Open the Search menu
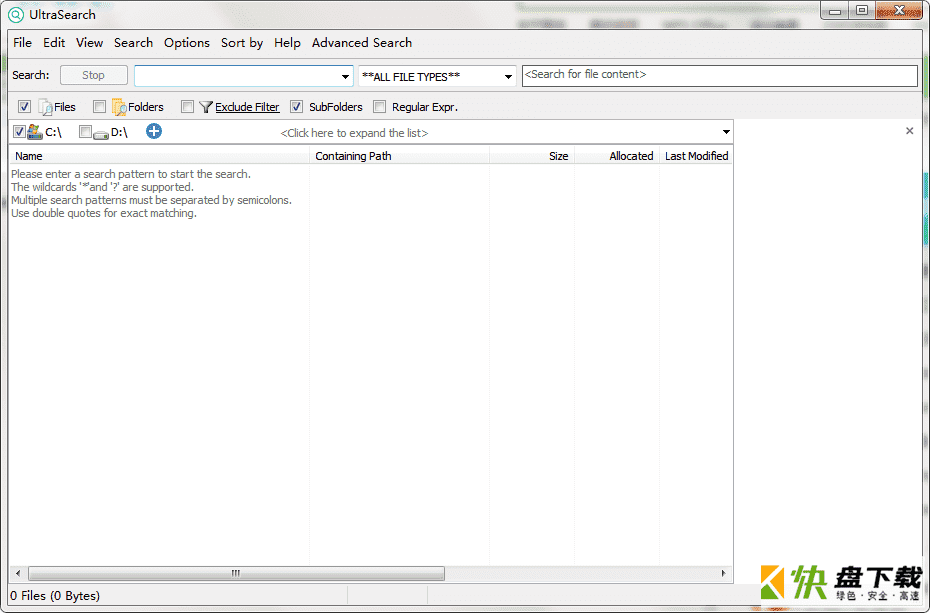The width and height of the screenshot is (930, 613). tap(133, 43)
